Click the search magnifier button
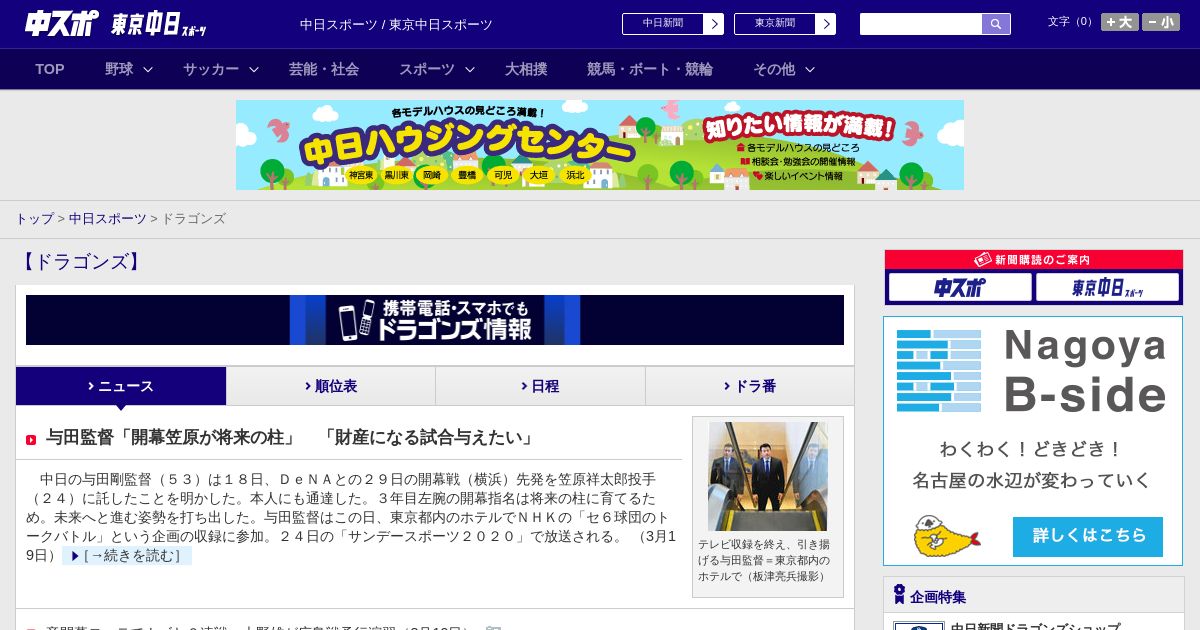Viewport: 1200px width, 630px height. (x=996, y=24)
